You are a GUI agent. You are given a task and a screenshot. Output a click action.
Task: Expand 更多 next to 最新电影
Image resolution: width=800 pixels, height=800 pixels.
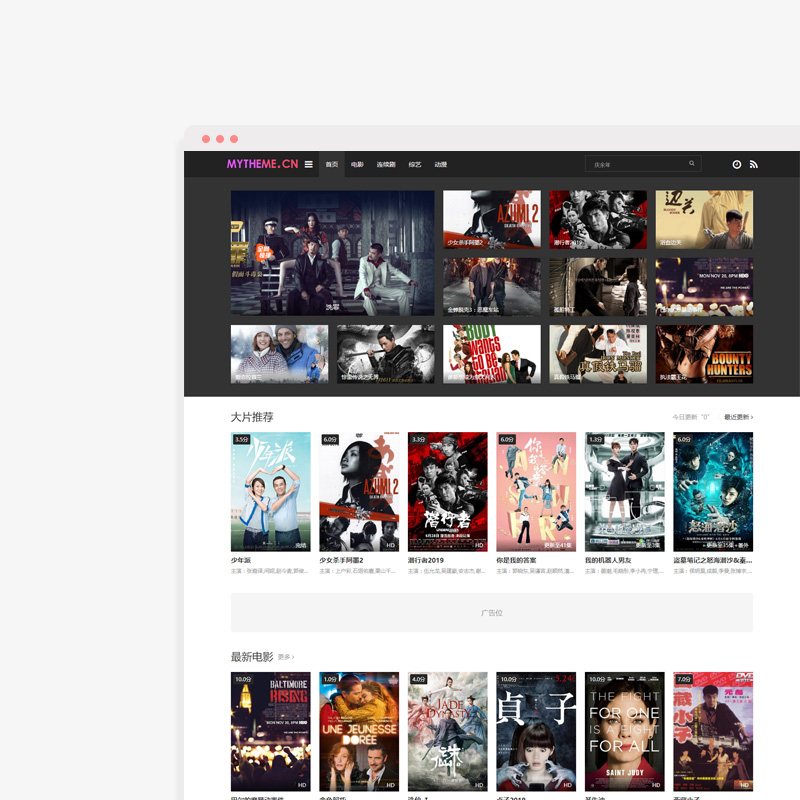click(286, 657)
